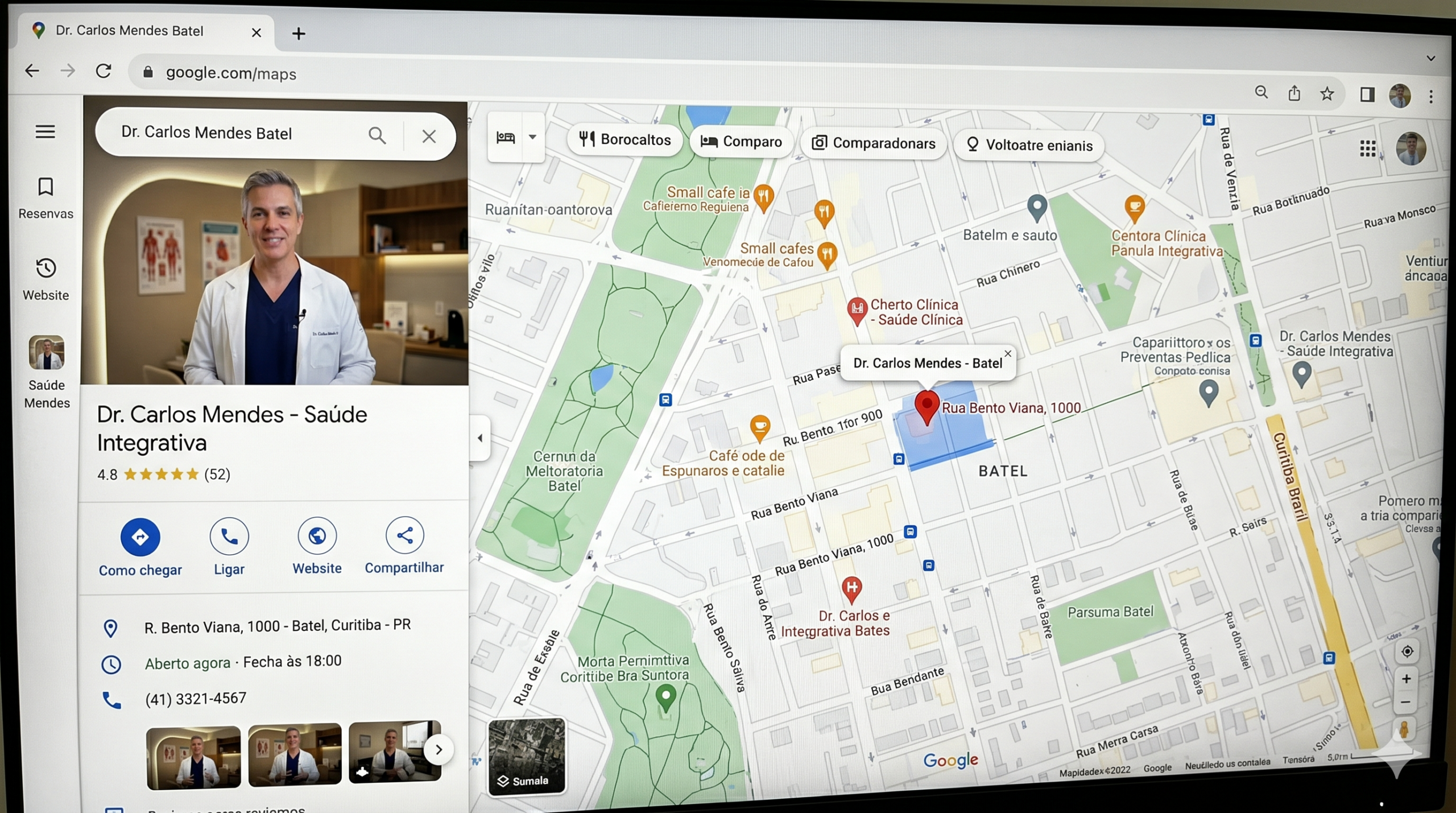
Task: Collapse the side panel with arrow tab
Action: (x=480, y=438)
